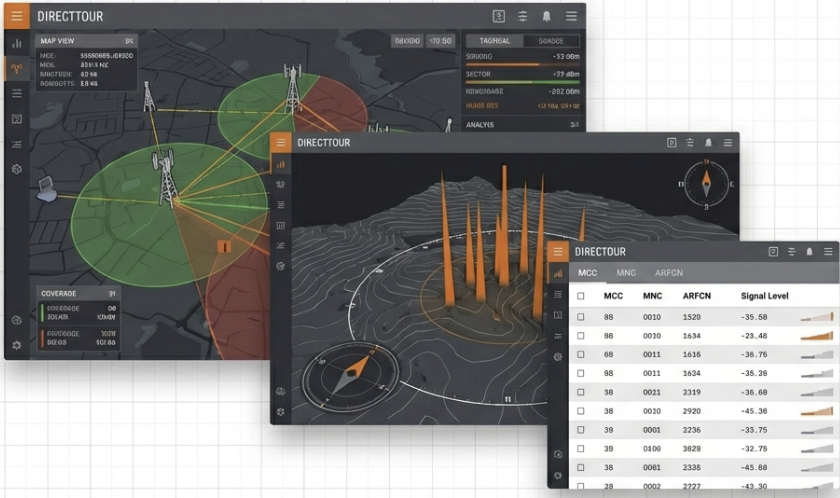Click the 08K0I0 button above the map
Viewport: 840px width, 498px height.
point(407,41)
